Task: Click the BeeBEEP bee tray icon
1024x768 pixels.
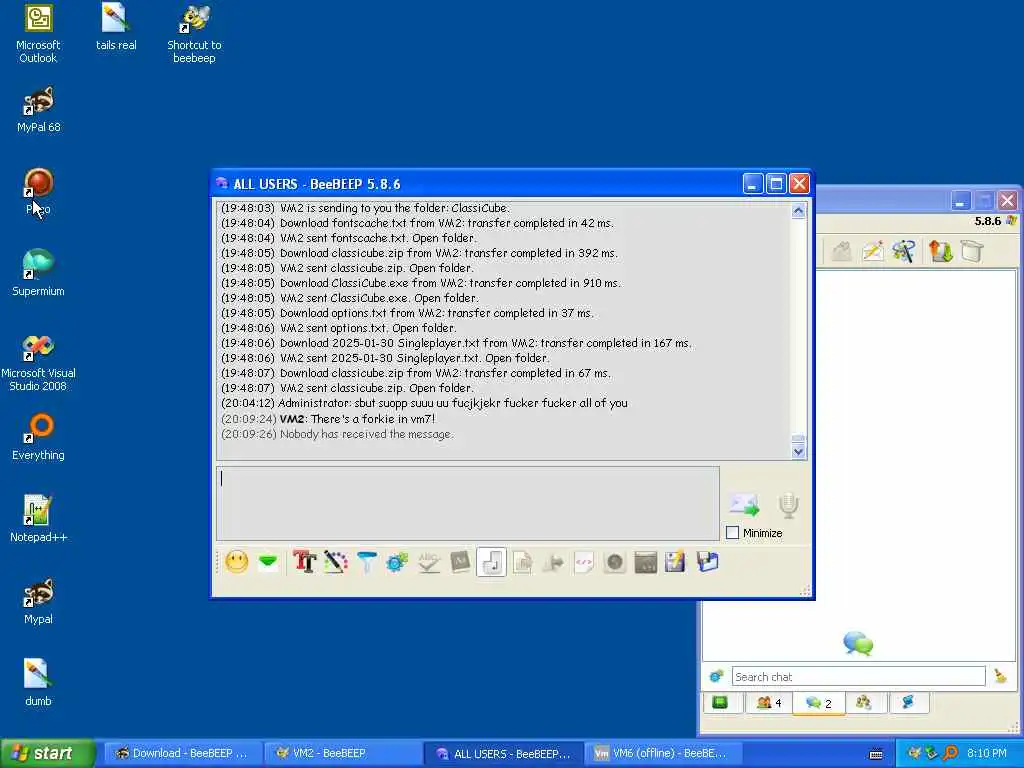Action: click(914, 753)
